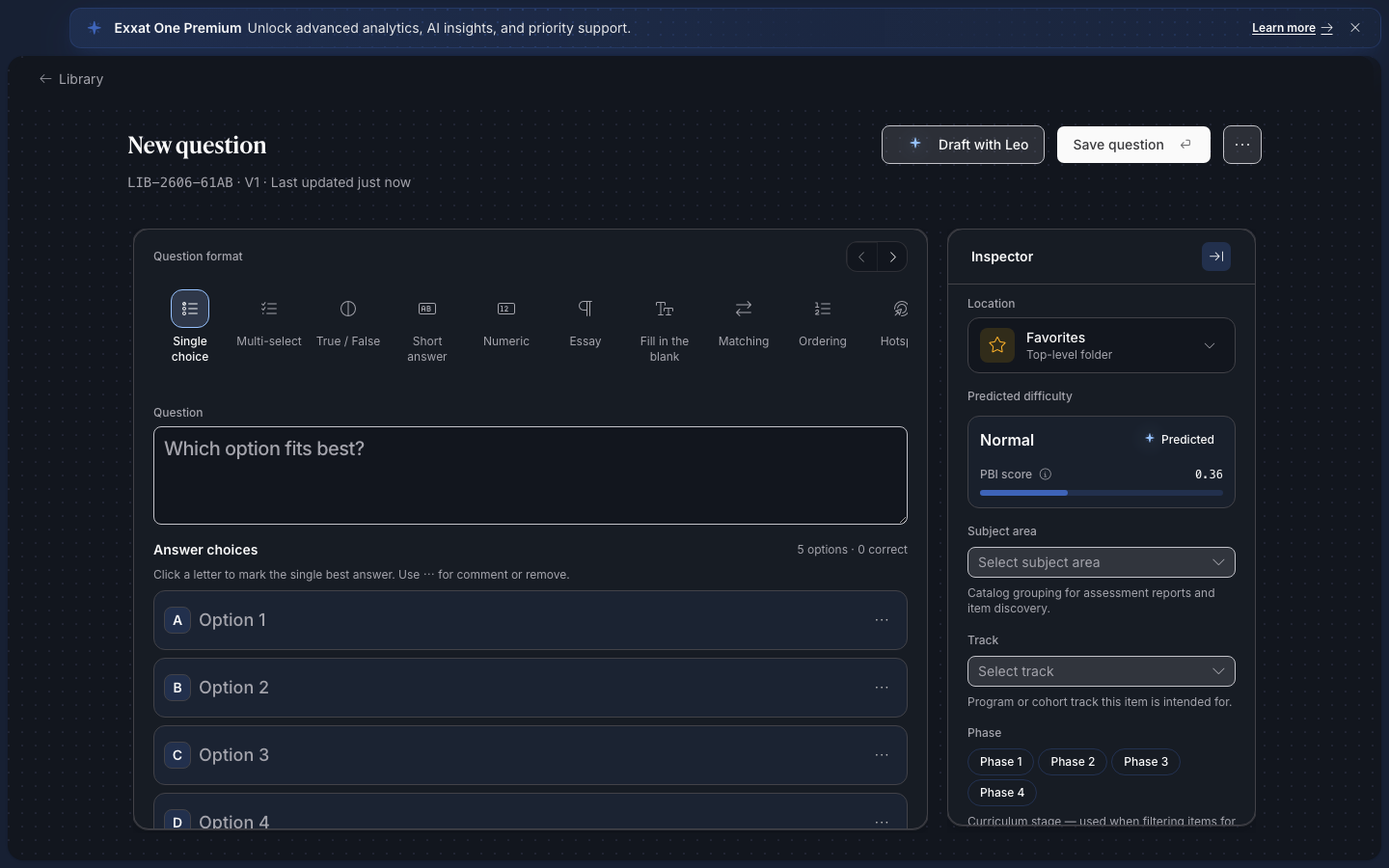
Task: Click the Learn more link
Action: pyautogui.click(x=1293, y=28)
